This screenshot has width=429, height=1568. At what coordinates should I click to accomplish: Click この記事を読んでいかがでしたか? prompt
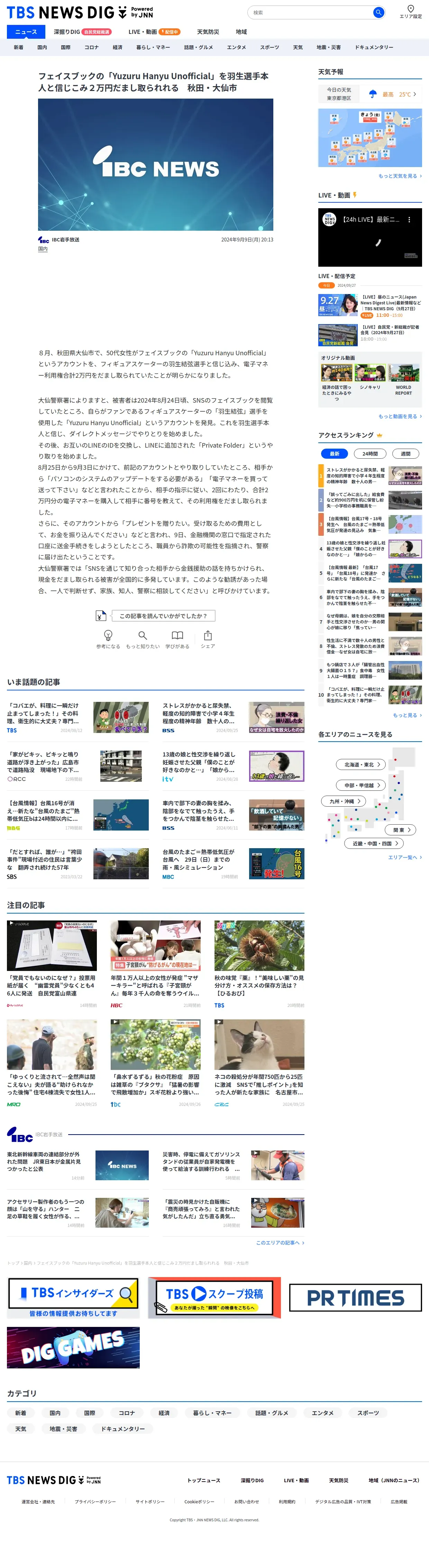pos(163,616)
